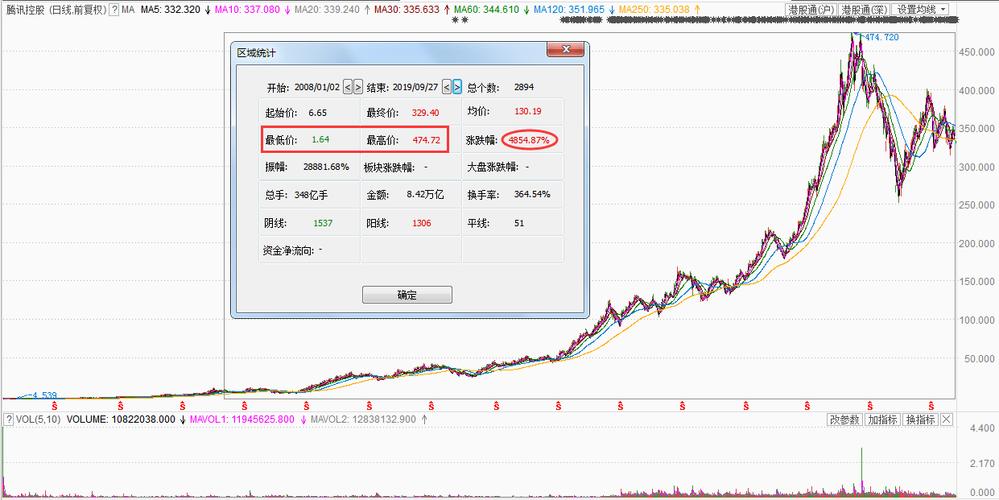Click the 改参数 button
The height and width of the screenshot is (500, 999).
(x=845, y=420)
